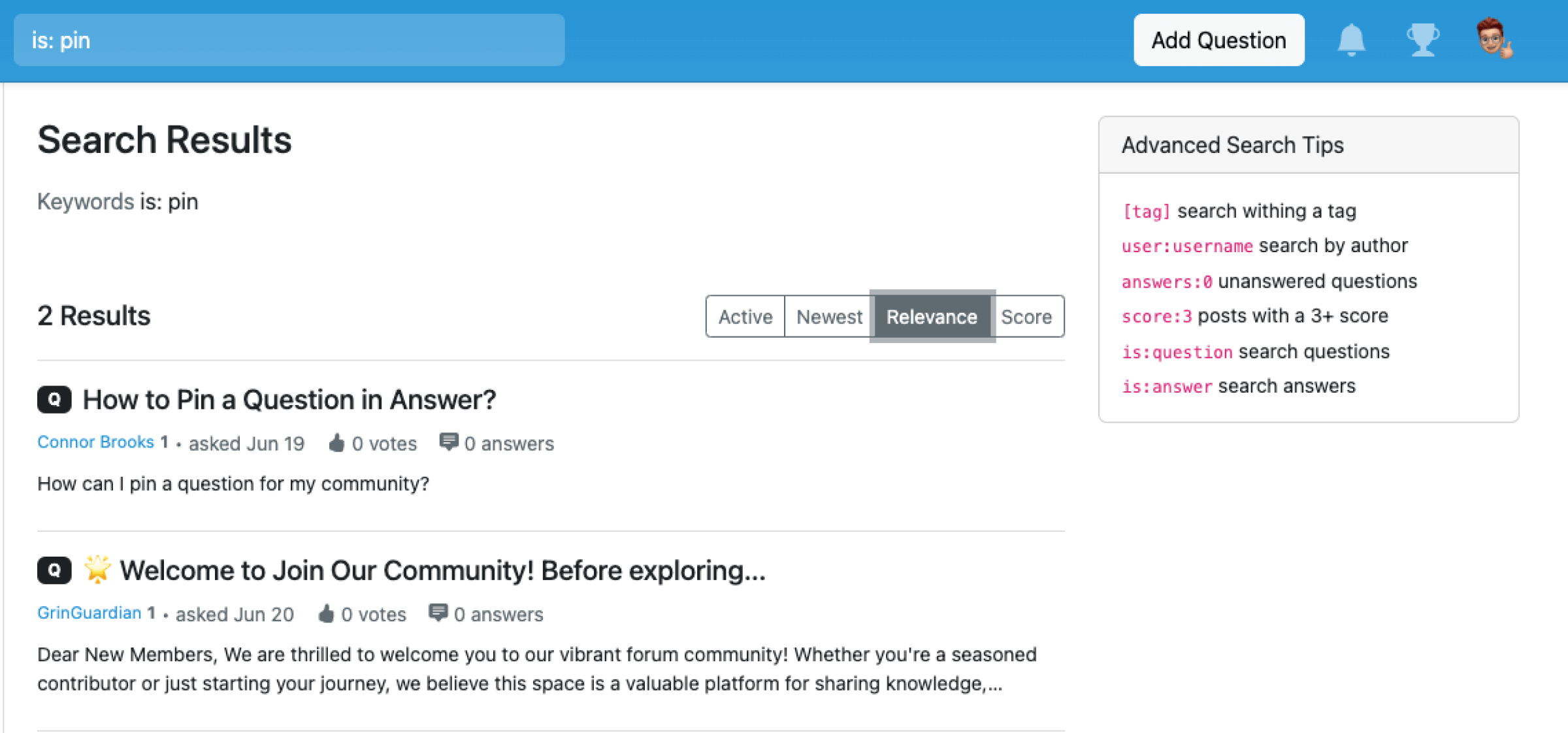
Task: Sort results by Newest
Action: click(828, 317)
